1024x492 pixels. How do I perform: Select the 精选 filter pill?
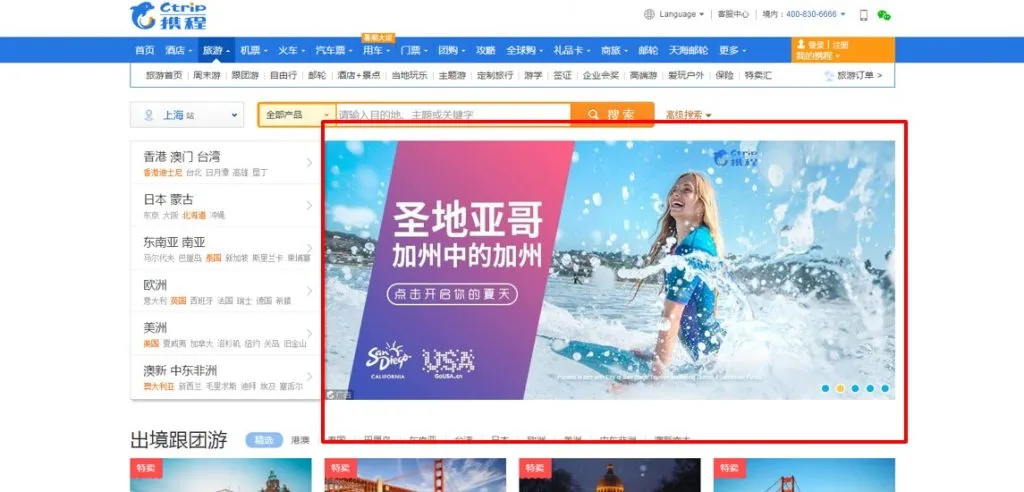[264, 440]
